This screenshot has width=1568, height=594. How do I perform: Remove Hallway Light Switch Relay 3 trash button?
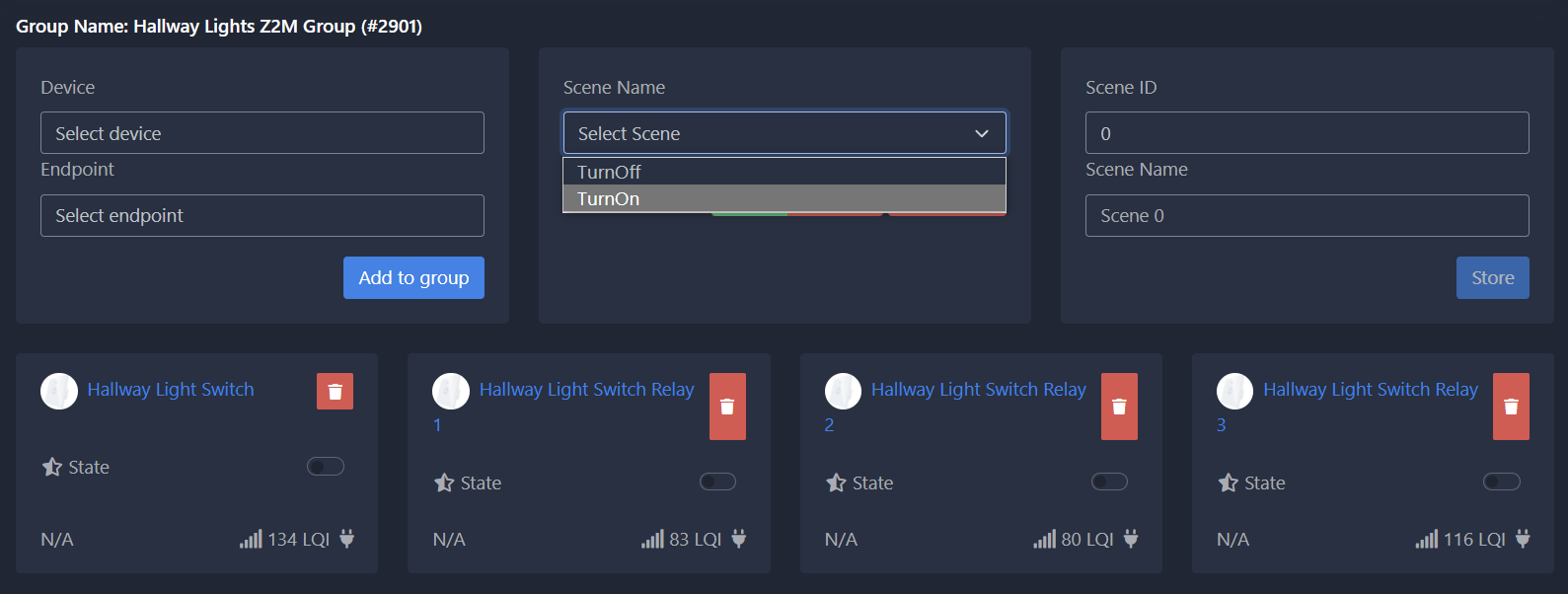[1511, 407]
